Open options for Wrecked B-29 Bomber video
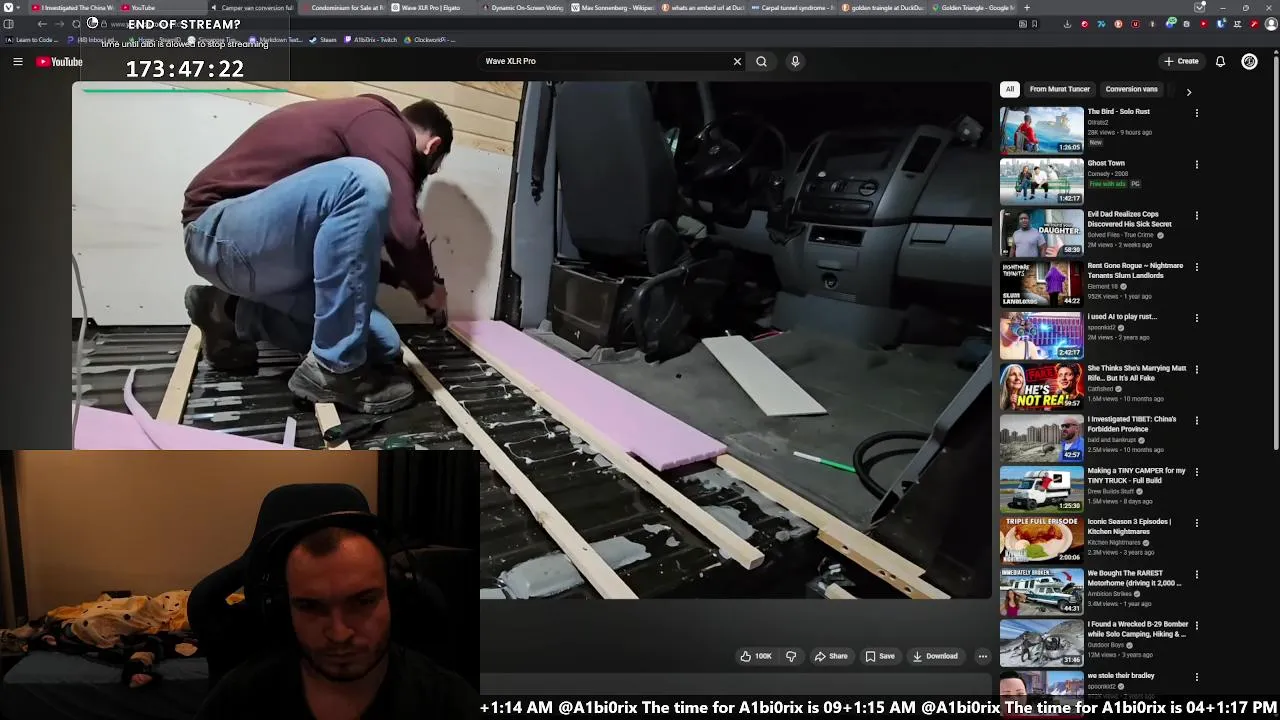The height and width of the screenshot is (720, 1280). coord(1196,625)
